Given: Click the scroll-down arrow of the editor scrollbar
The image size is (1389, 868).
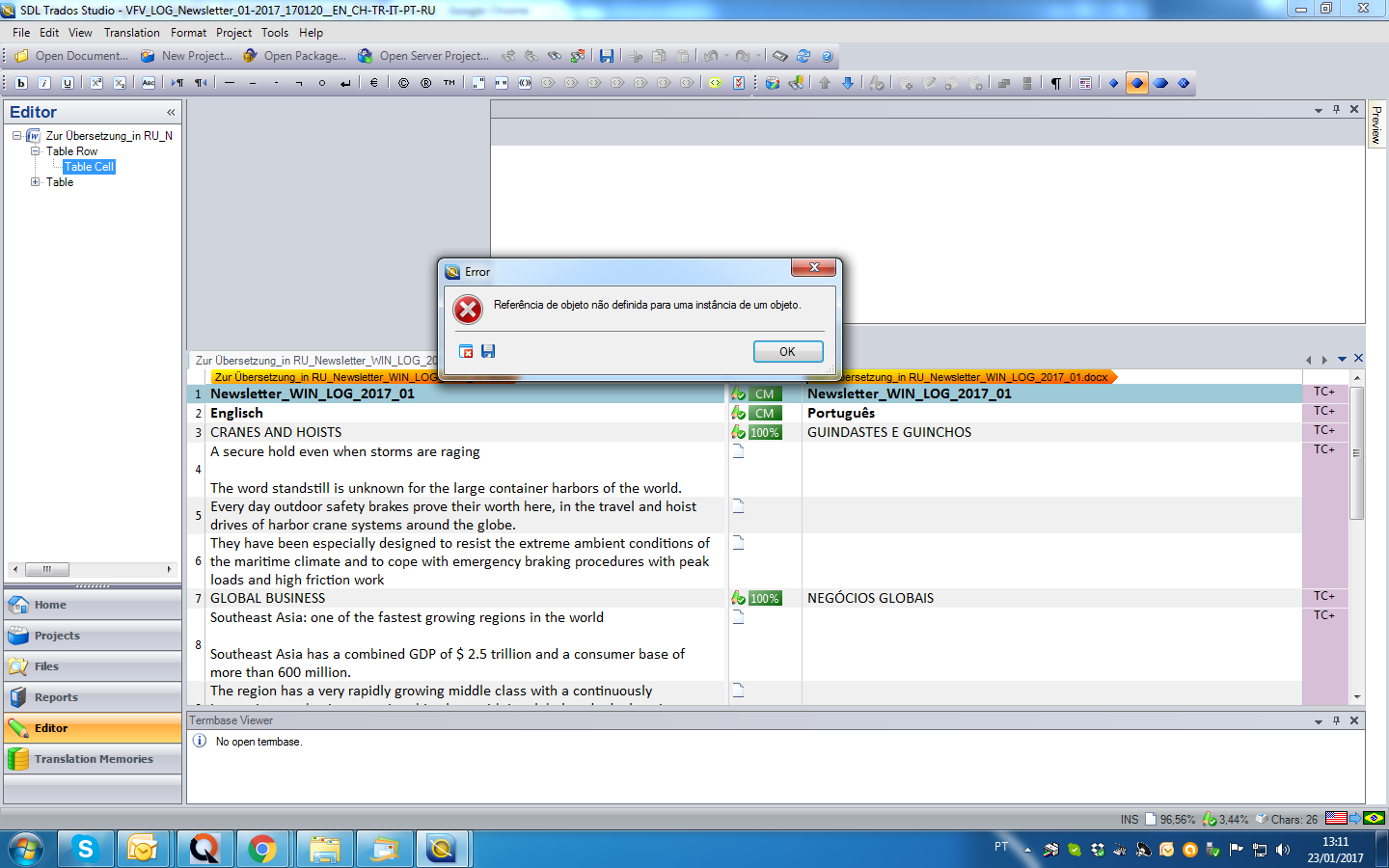Looking at the screenshot, I should click(x=1356, y=696).
